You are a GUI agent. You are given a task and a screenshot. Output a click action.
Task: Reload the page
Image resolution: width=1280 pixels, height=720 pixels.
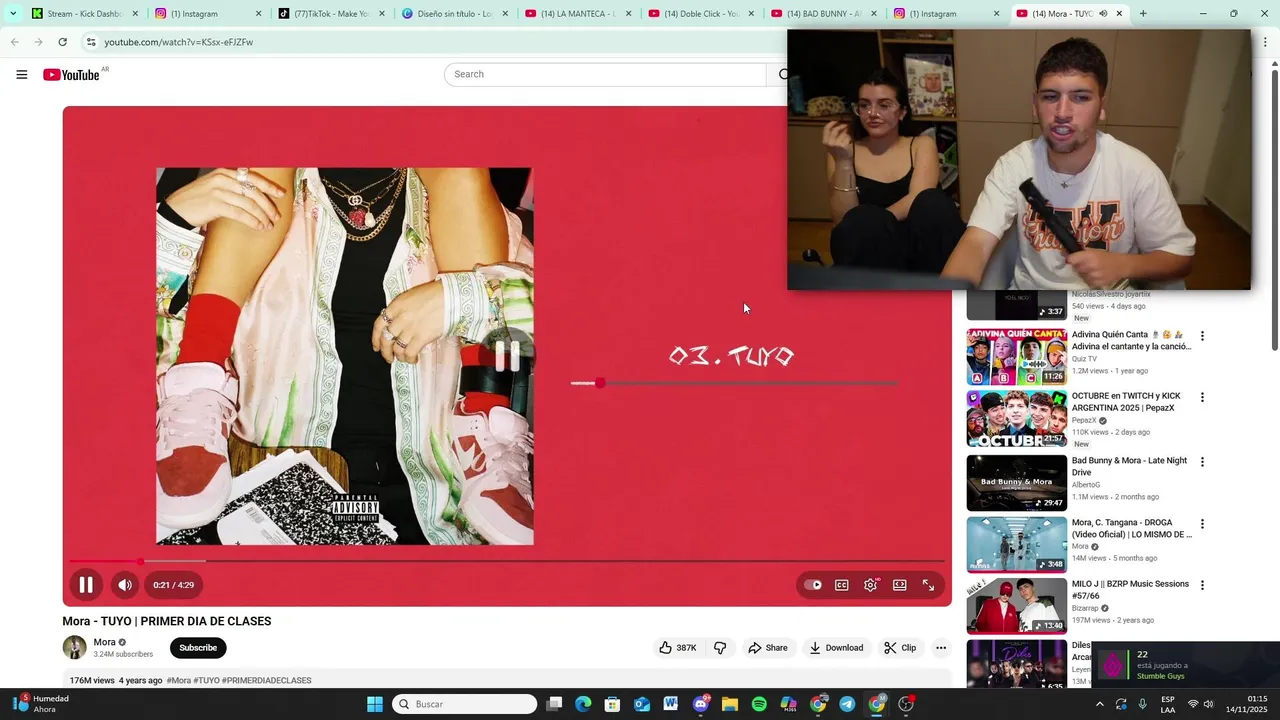click(62, 42)
